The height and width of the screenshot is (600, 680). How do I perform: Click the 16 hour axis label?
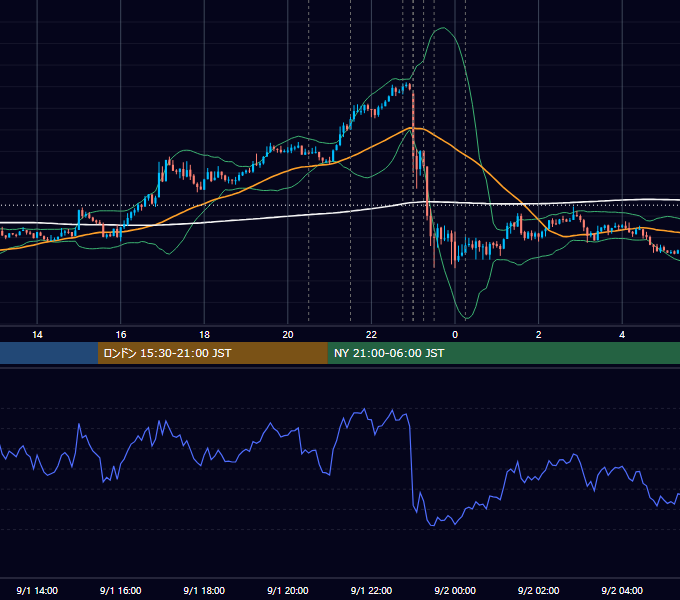click(121, 335)
